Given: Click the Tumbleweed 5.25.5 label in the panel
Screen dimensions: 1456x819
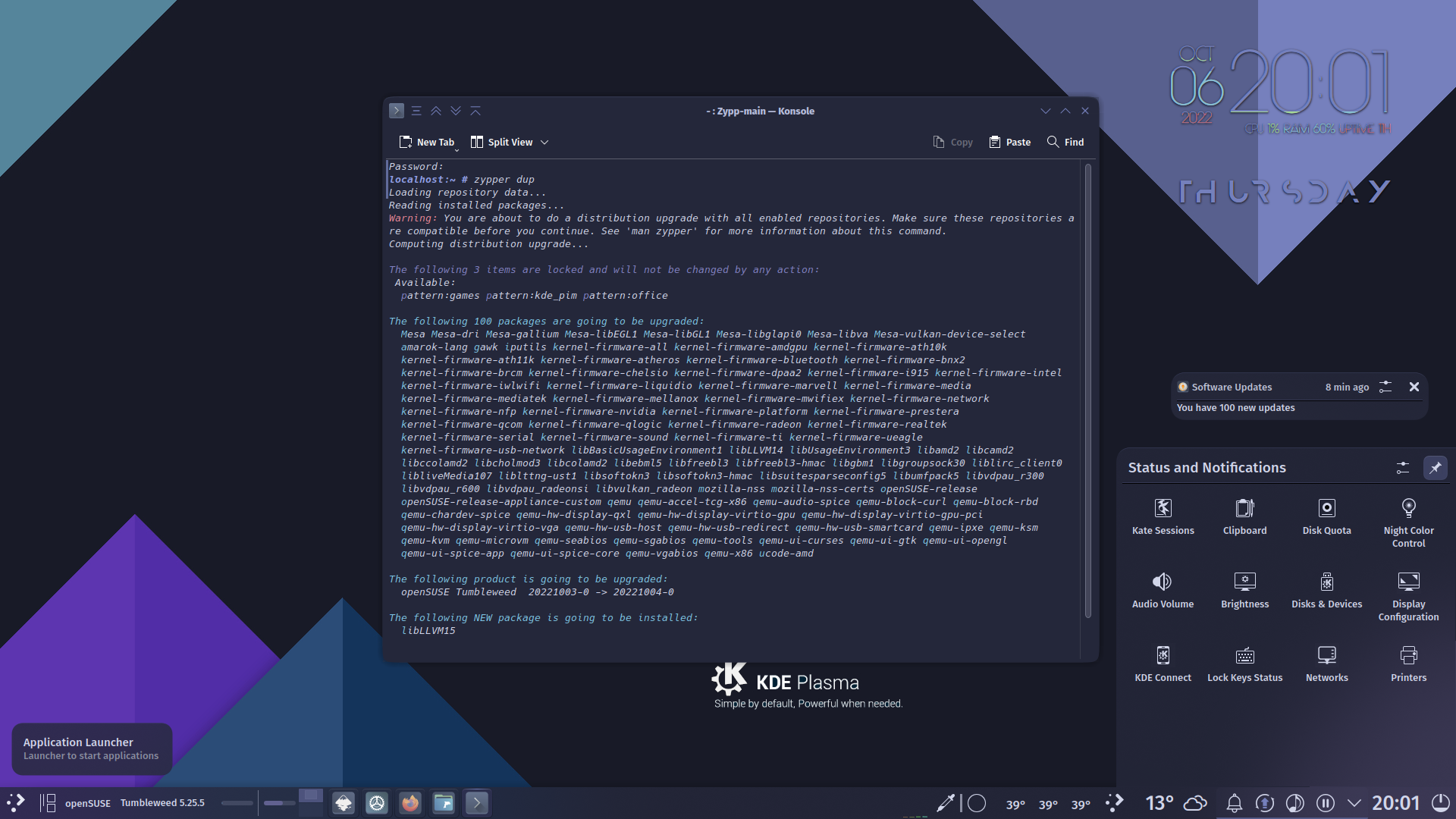Looking at the screenshot, I should pyautogui.click(x=162, y=802).
